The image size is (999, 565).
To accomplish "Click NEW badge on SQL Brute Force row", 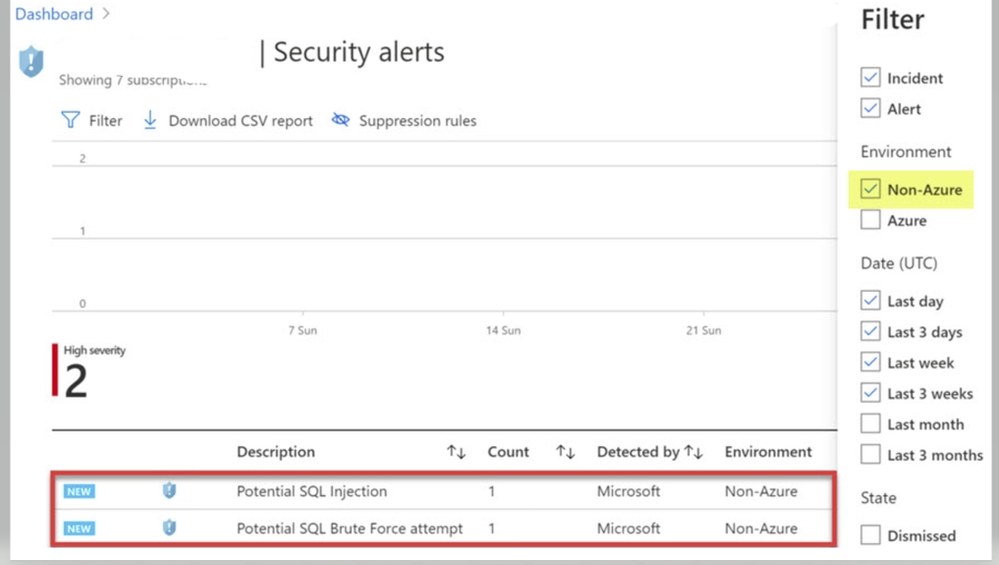I will pos(79,528).
